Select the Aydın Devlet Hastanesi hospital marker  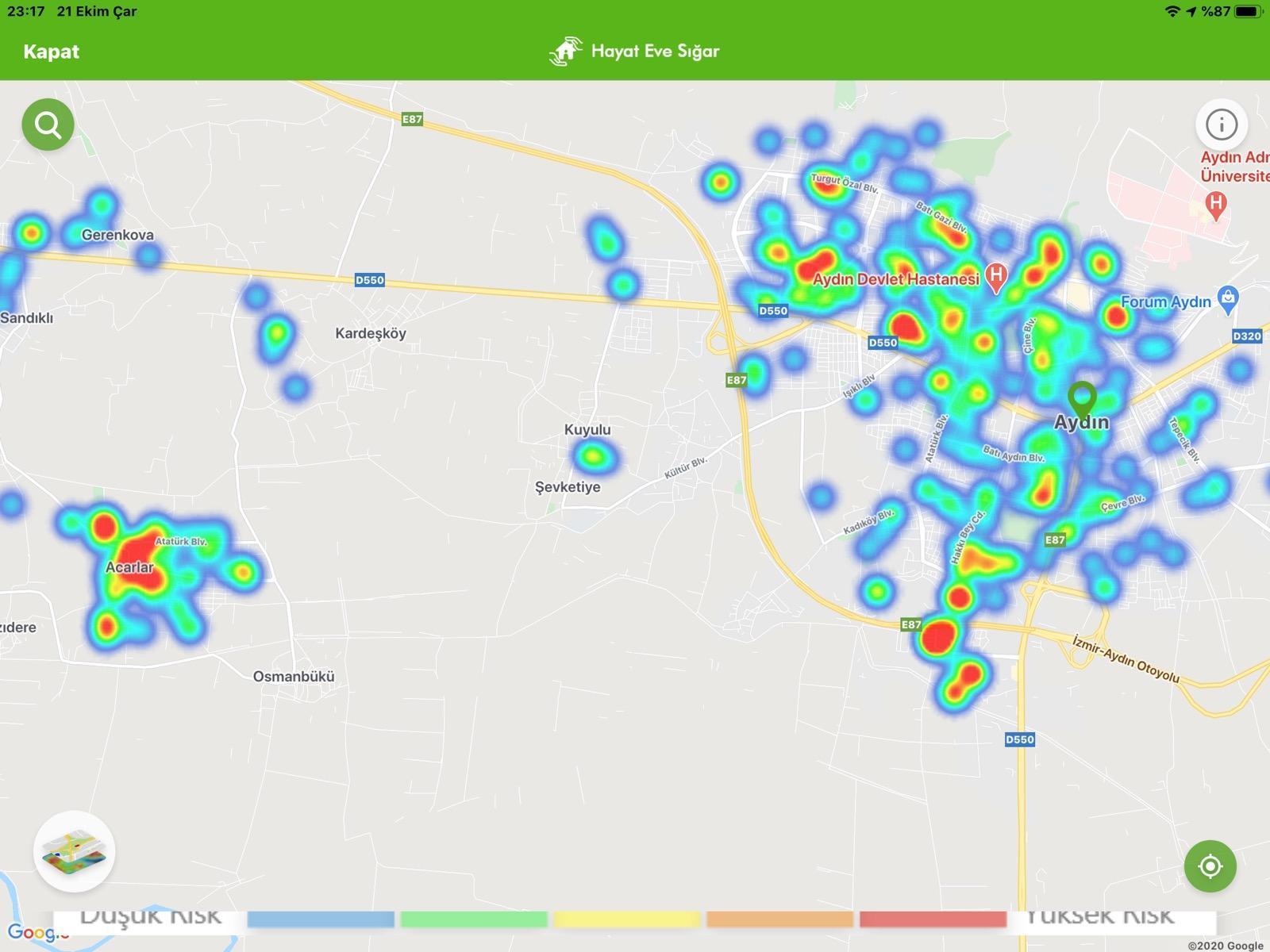pos(995,277)
